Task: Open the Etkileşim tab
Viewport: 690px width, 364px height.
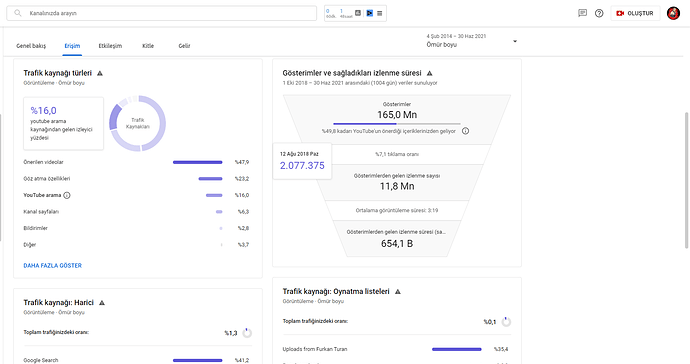Action: coord(110,46)
